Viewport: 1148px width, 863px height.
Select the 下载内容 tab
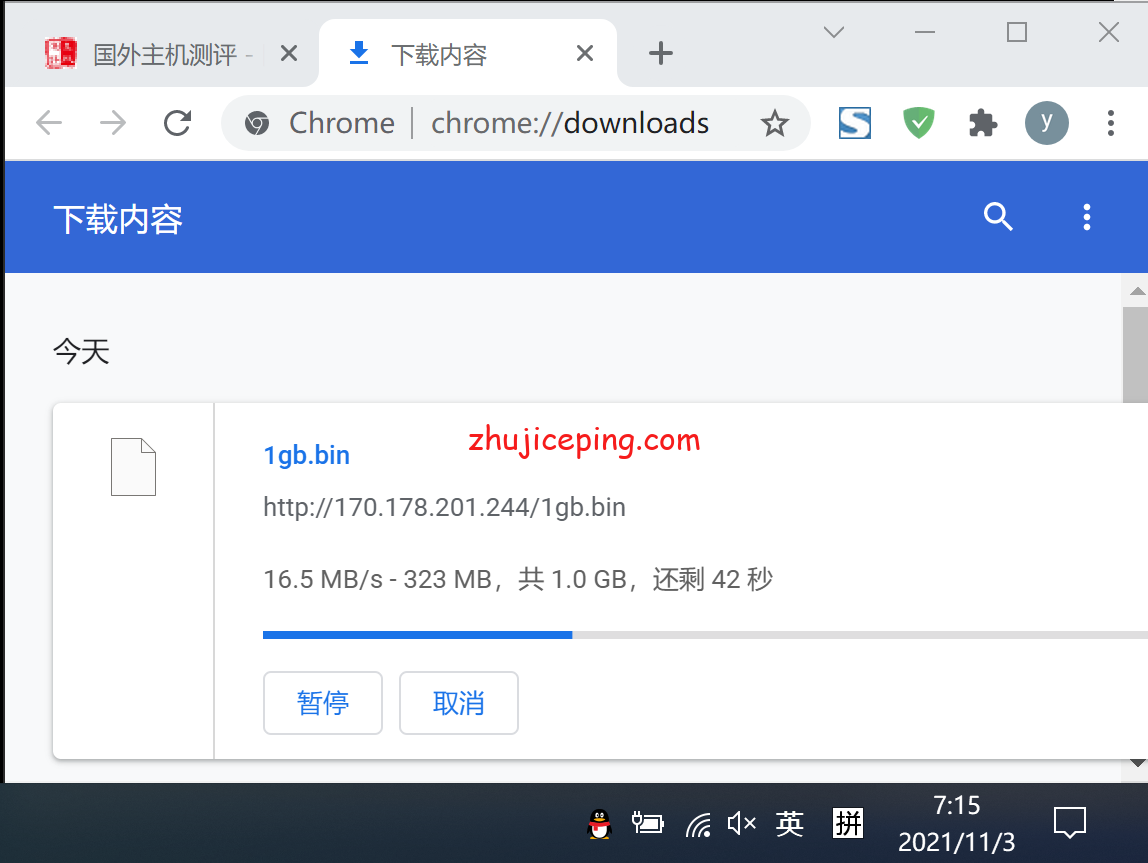tap(469, 53)
